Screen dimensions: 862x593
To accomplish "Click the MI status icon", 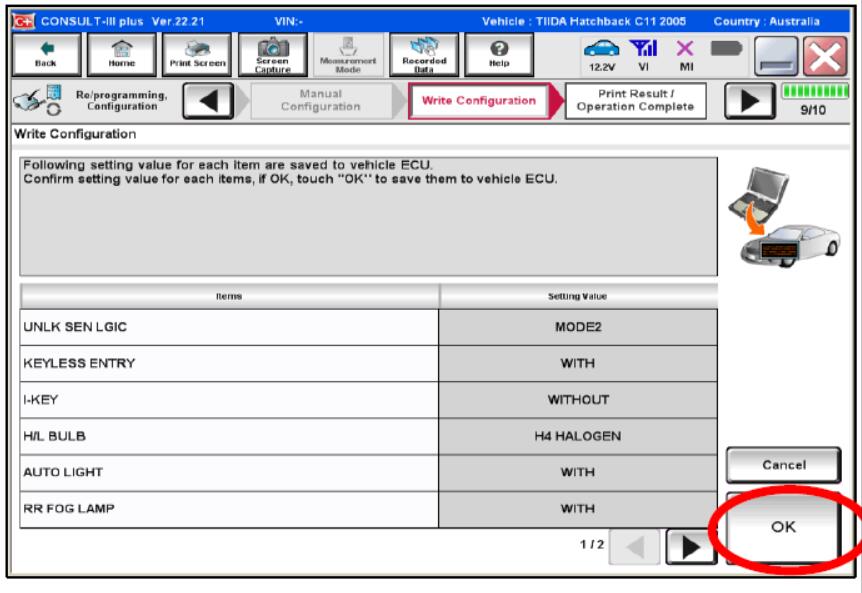I will pos(686,56).
